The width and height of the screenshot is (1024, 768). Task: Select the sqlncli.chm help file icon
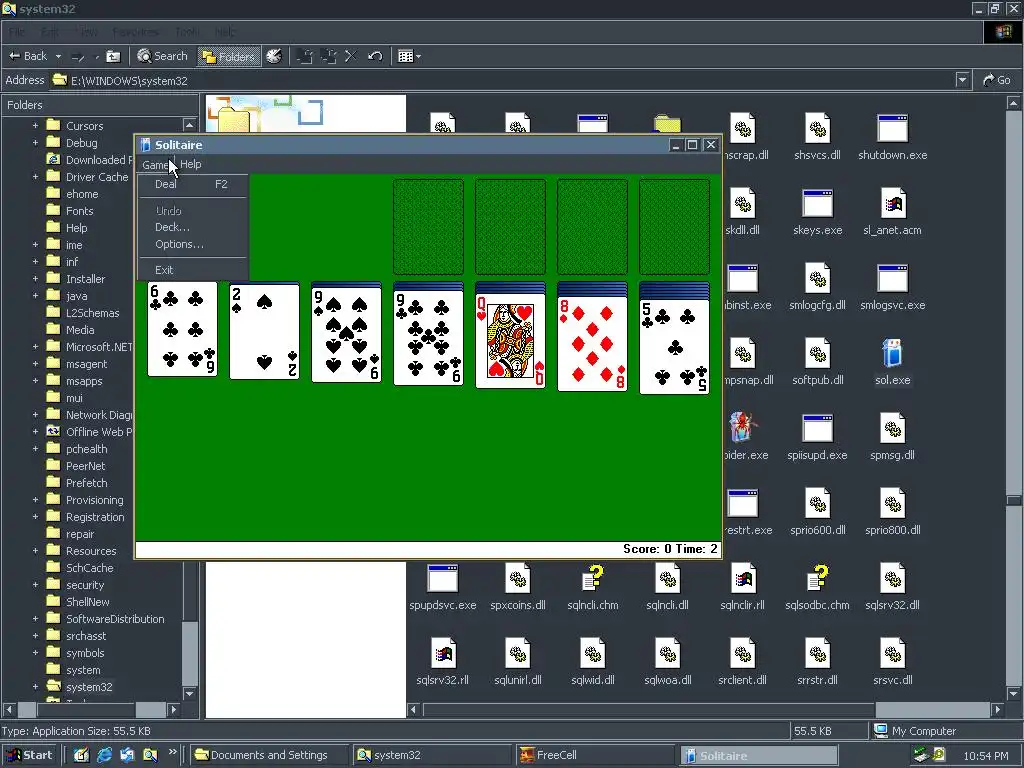click(x=592, y=579)
